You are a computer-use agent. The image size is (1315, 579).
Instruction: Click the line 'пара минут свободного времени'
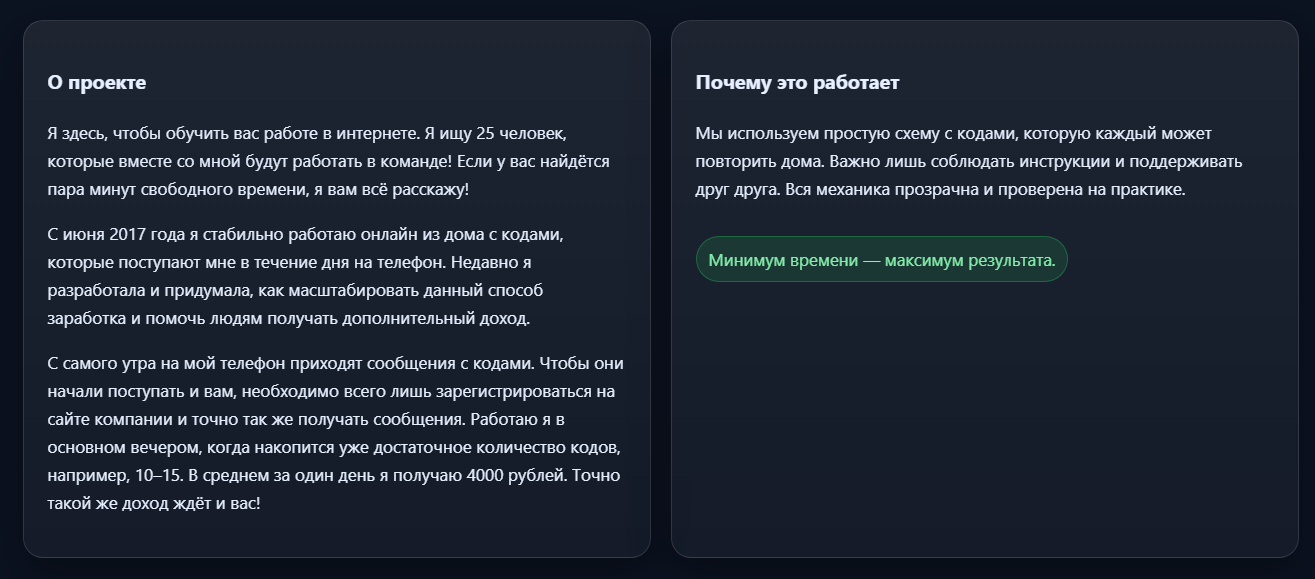coord(257,190)
